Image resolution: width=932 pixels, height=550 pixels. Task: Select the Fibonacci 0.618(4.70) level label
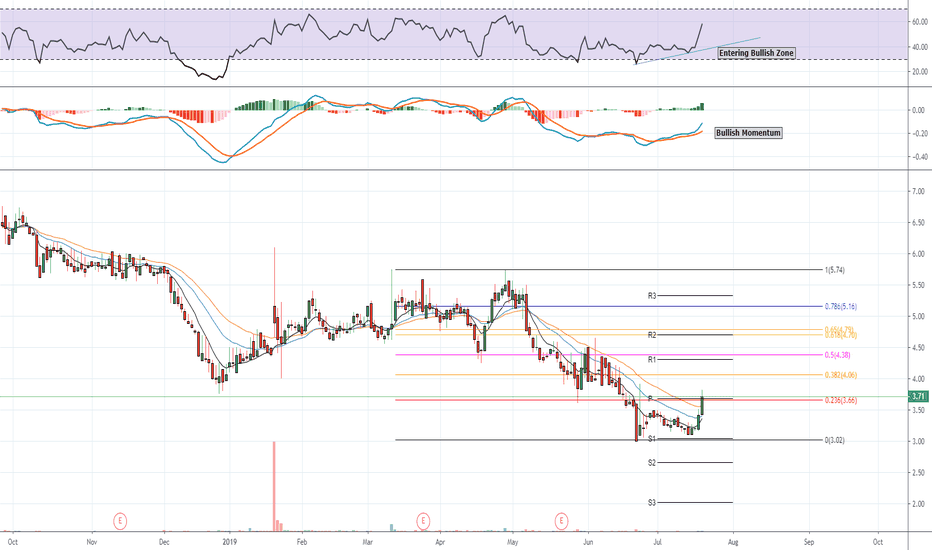[x=840, y=335]
